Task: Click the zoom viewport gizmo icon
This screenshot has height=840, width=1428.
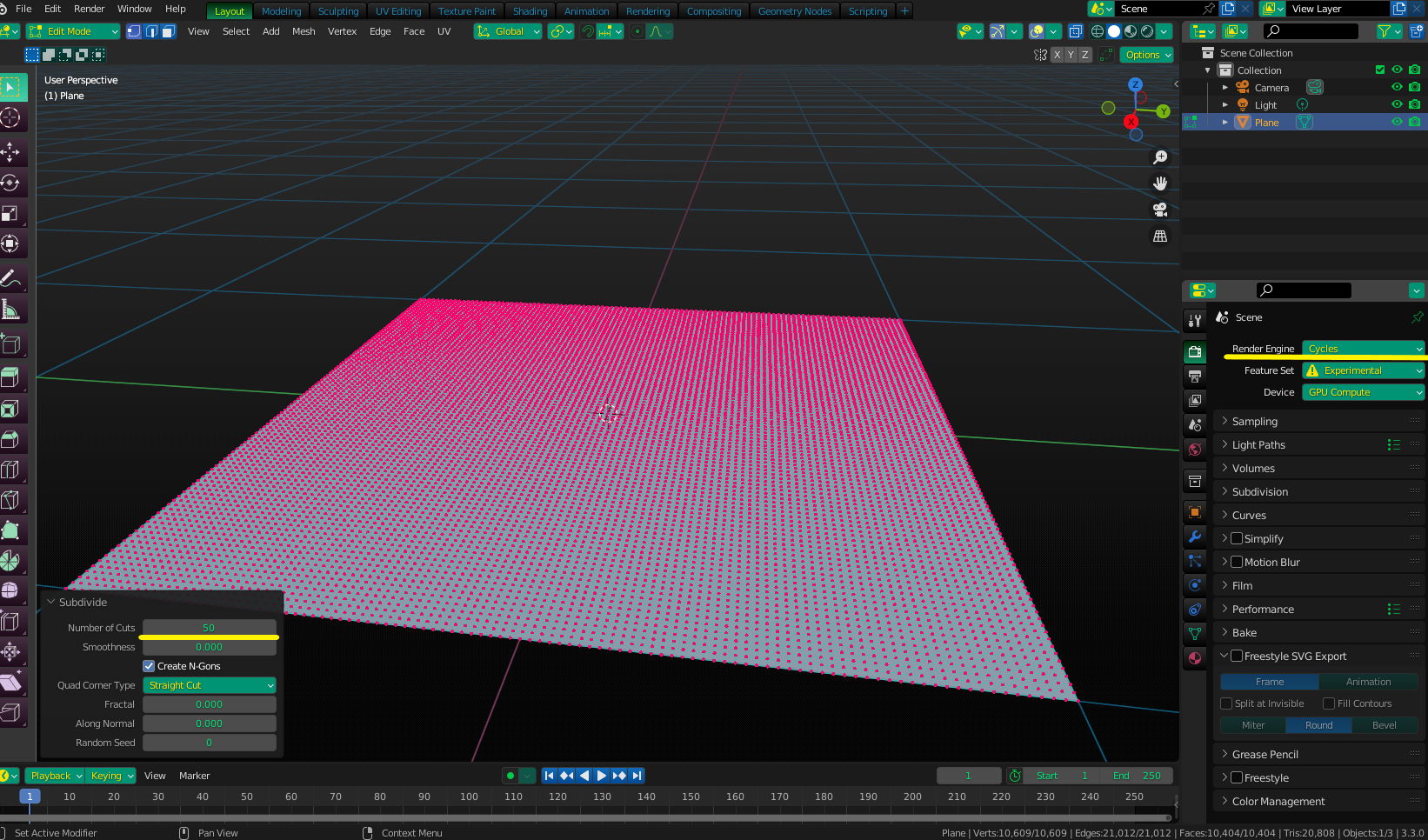Action: point(1160,157)
